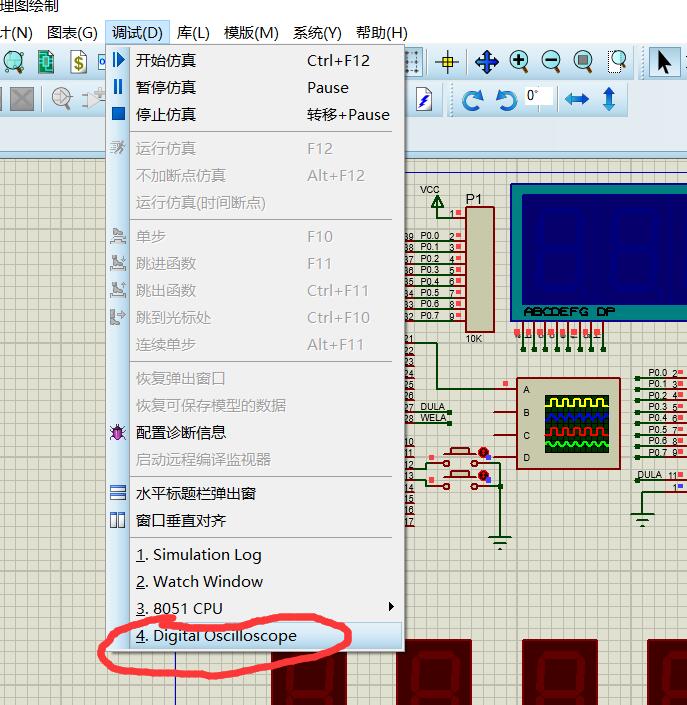Open the 模版(M) template menu

[x=251, y=33]
